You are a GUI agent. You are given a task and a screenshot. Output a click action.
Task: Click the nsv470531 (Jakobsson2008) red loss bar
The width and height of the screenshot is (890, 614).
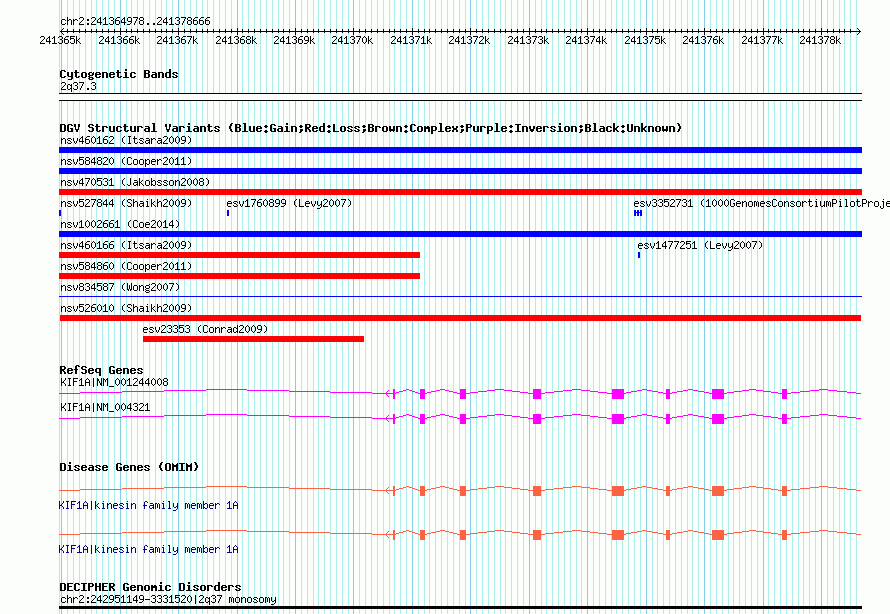460,192
